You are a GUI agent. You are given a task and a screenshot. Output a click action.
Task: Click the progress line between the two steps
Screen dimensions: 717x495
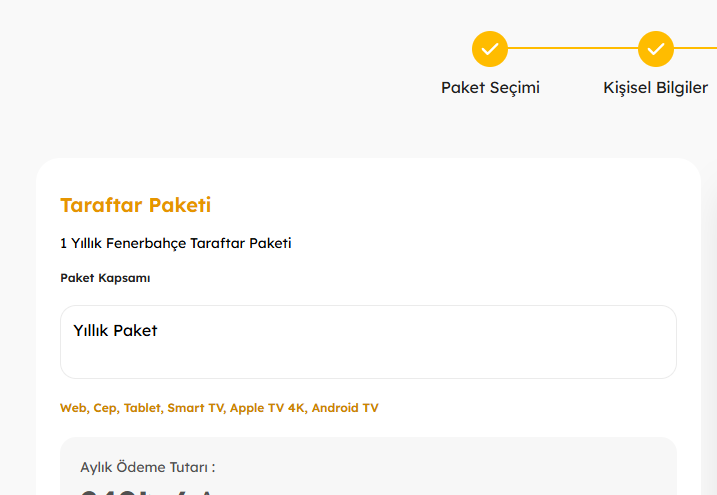[x=573, y=48]
